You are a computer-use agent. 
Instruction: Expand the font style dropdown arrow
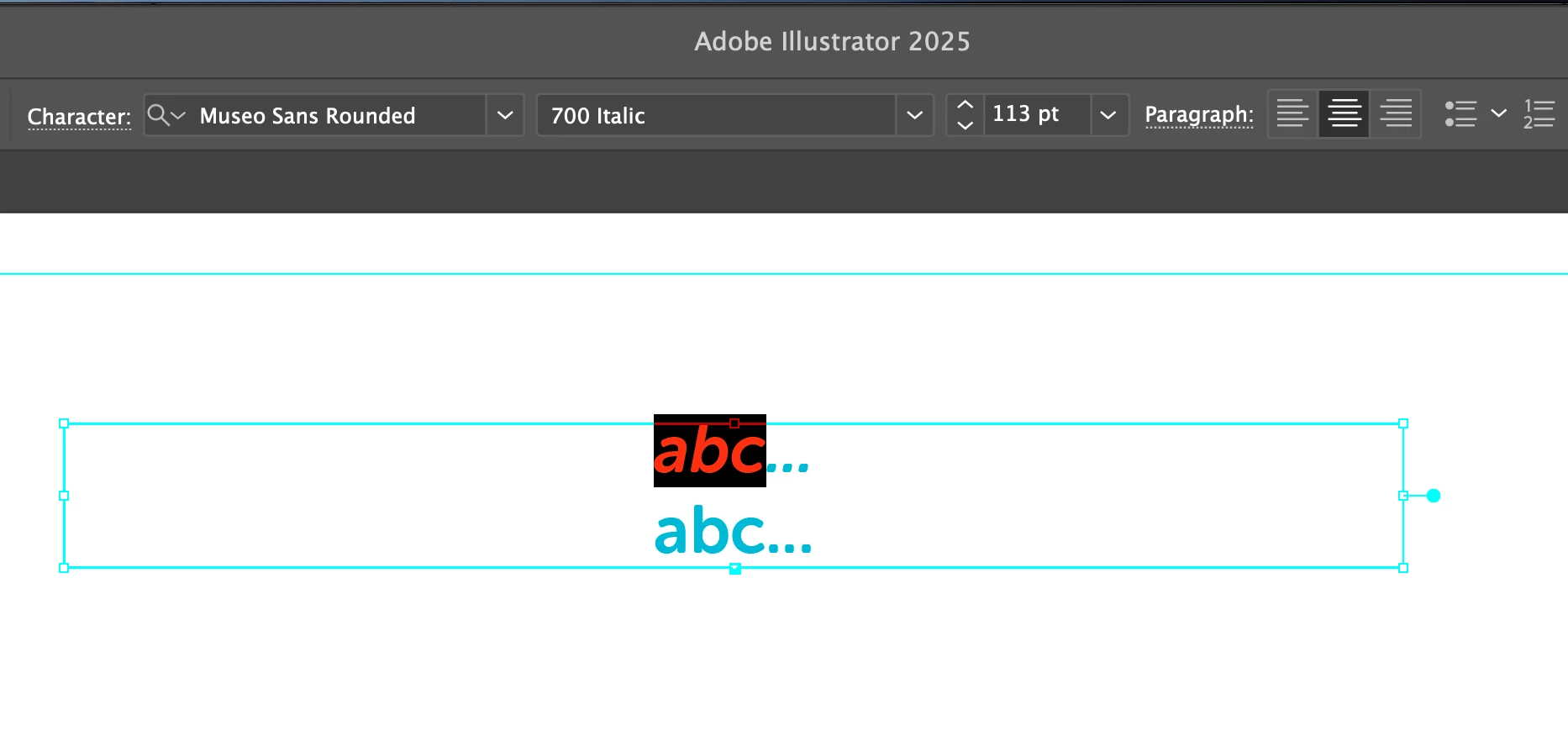(915, 115)
